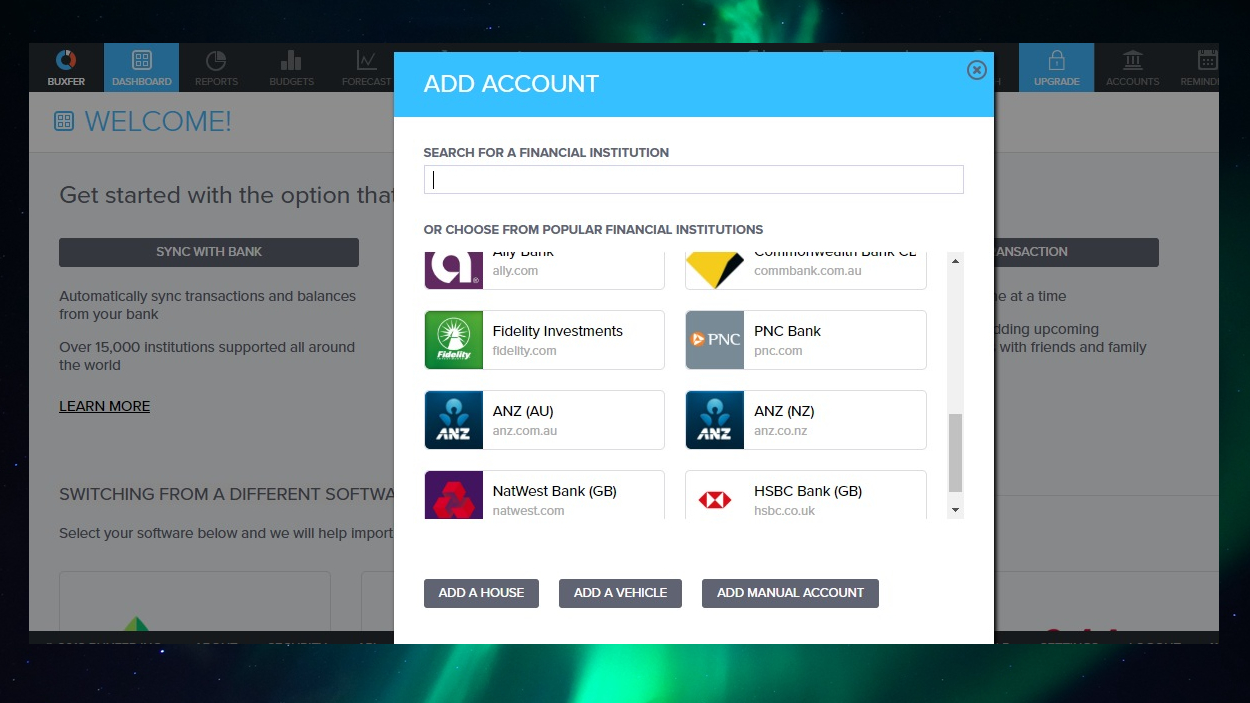The width and height of the screenshot is (1250, 703).
Task: Open the Budgets section
Action: click(x=291, y=68)
